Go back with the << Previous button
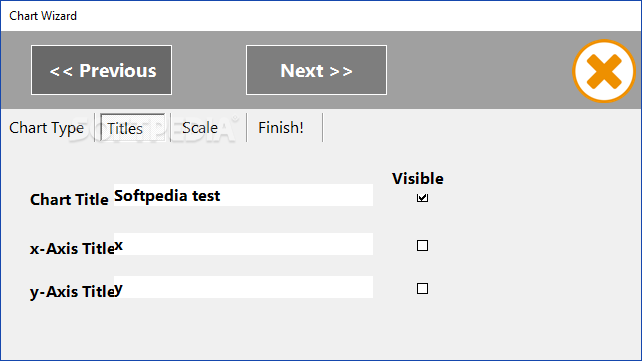The height and width of the screenshot is (361, 642). pyautogui.click(x=101, y=70)
